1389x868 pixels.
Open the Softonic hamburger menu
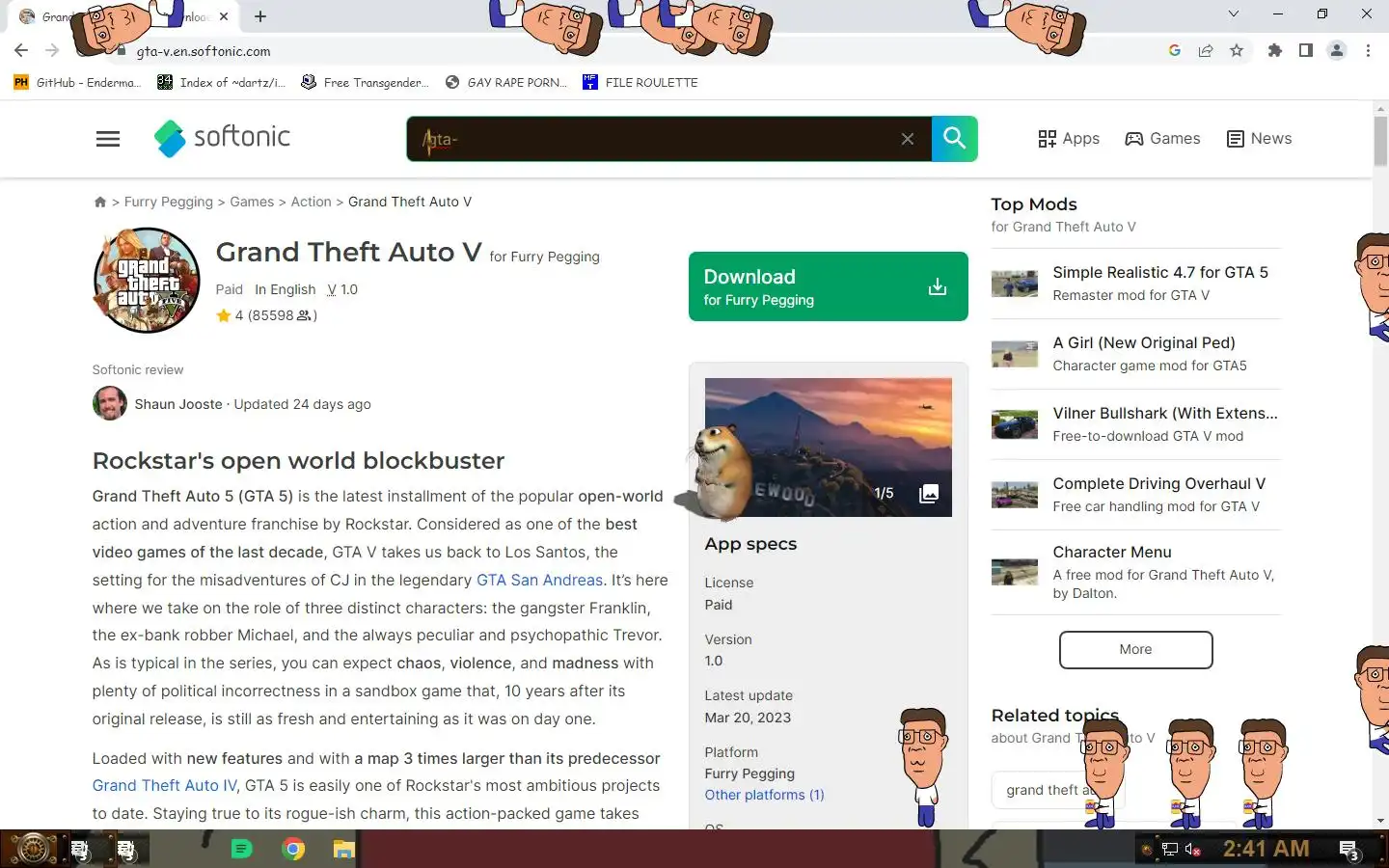click(x=108, y=139)
